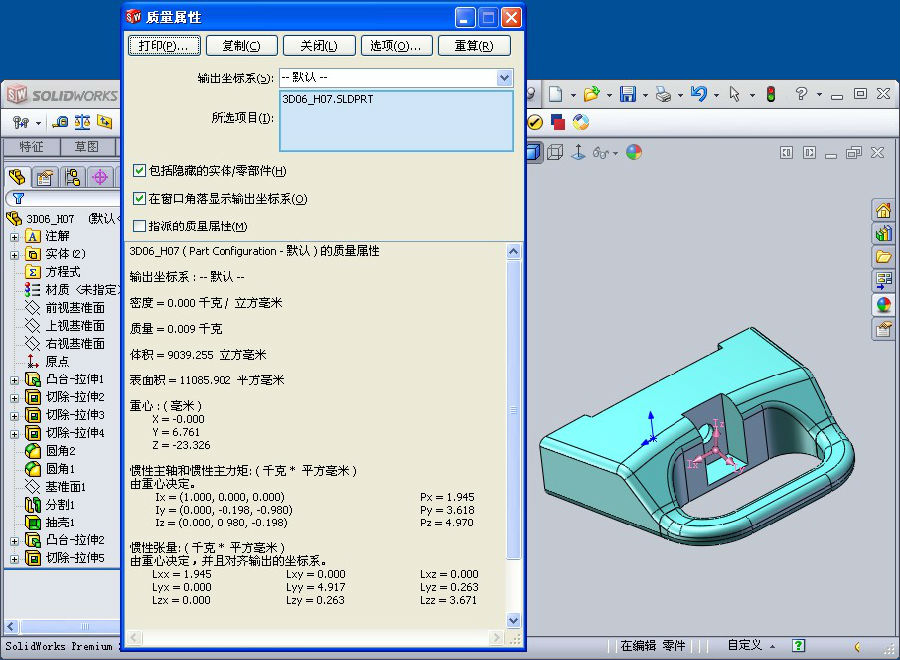The height and width of the screenshot is (660, 900).
Task: Expand the 凸台-拉伸1 feature node
Action: [x=14, y=380]
